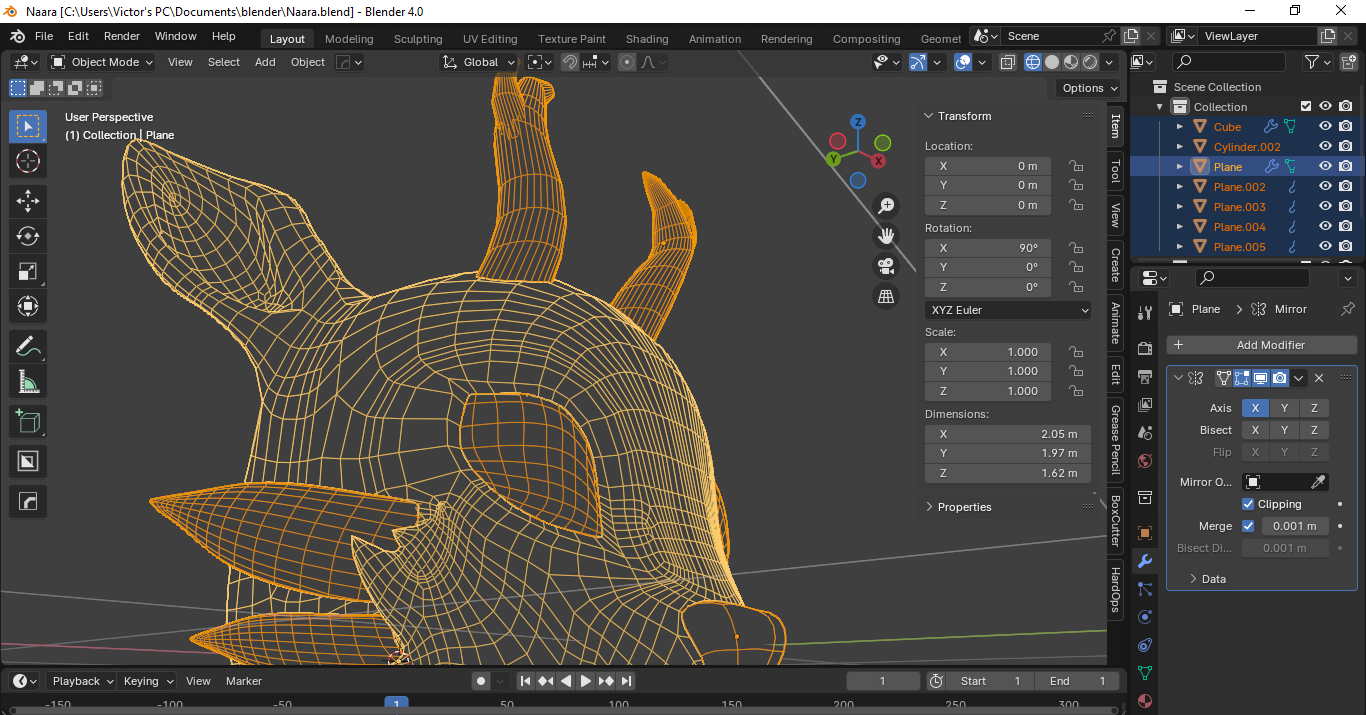Uncheck the Clipping checkbox
The height and width of the screenshot is (715, 1366).
1248,504
